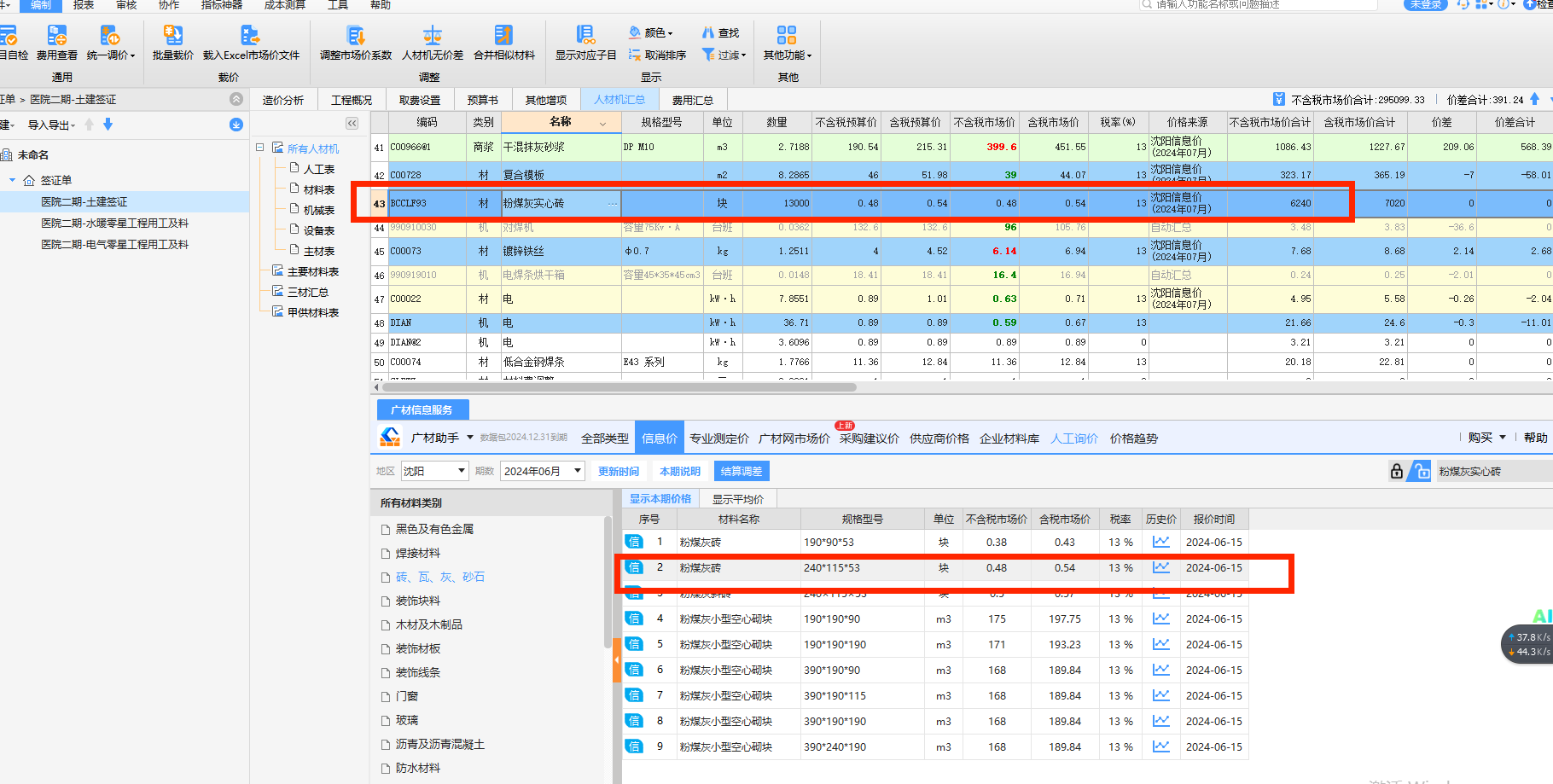Click the 广材助手 logo icon
This screenshot has width=1553, height=784.
tap(390, 437)
